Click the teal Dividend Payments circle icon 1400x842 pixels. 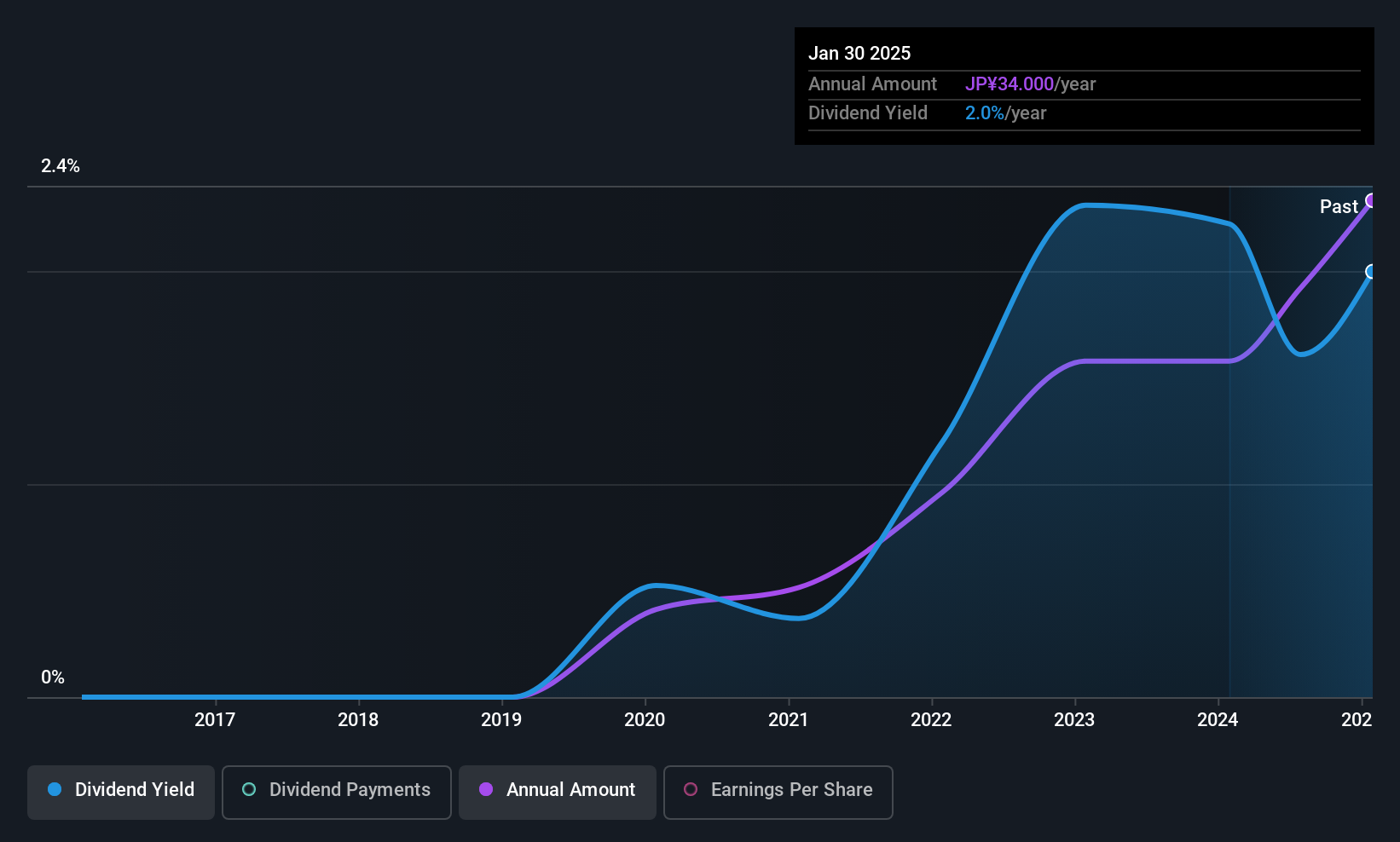249,789
